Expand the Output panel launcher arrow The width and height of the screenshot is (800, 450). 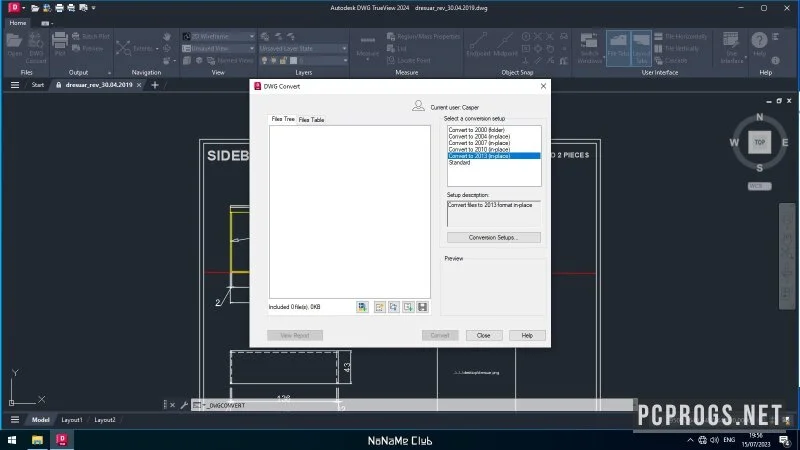pos(109,73)
